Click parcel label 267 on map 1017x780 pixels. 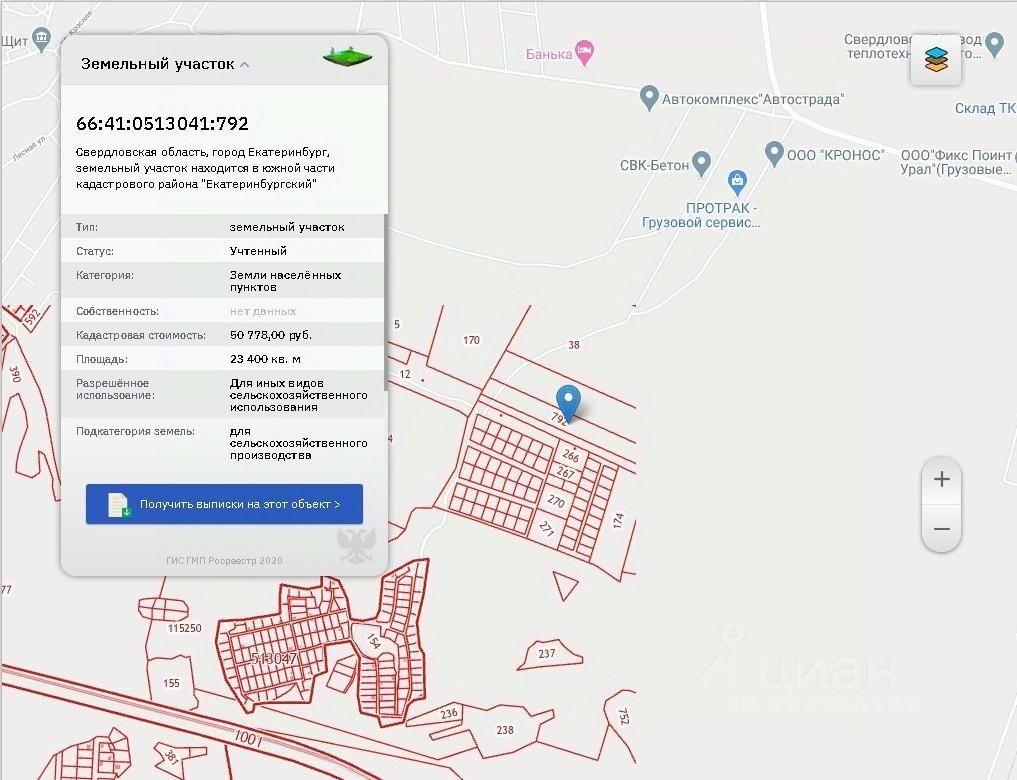pos(566,473)
